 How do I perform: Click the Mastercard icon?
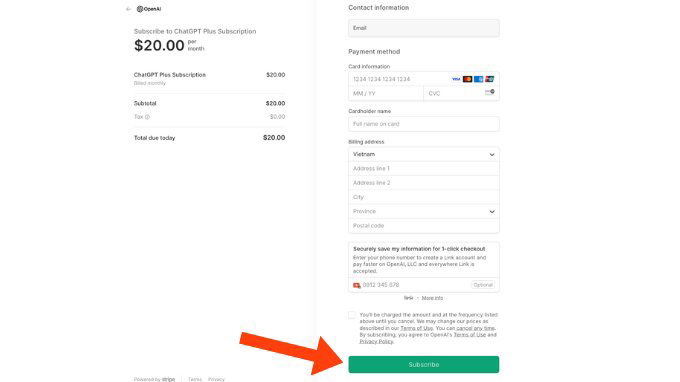pos(467,79)
